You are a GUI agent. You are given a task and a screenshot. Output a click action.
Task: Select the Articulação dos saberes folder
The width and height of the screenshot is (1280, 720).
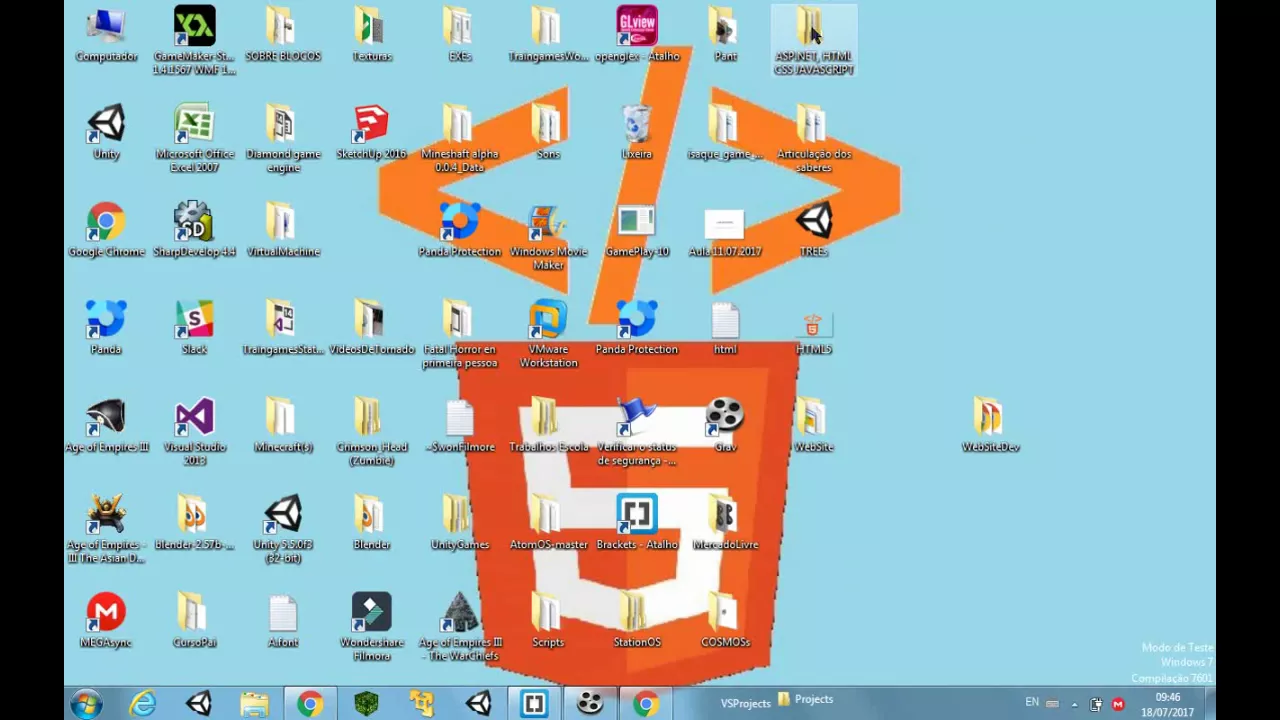tap(814, 138)
